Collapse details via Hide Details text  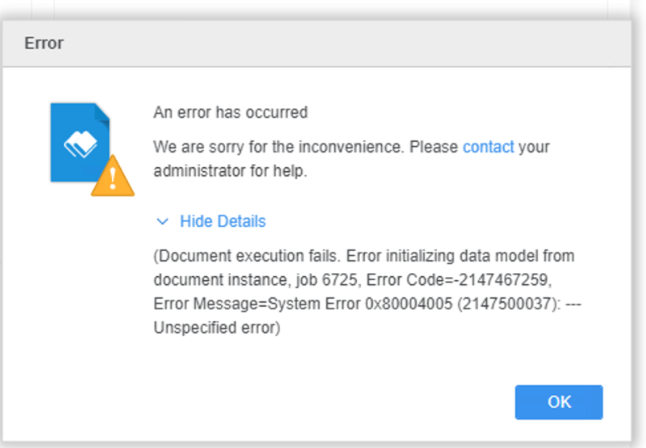click(x=222, y=221)
